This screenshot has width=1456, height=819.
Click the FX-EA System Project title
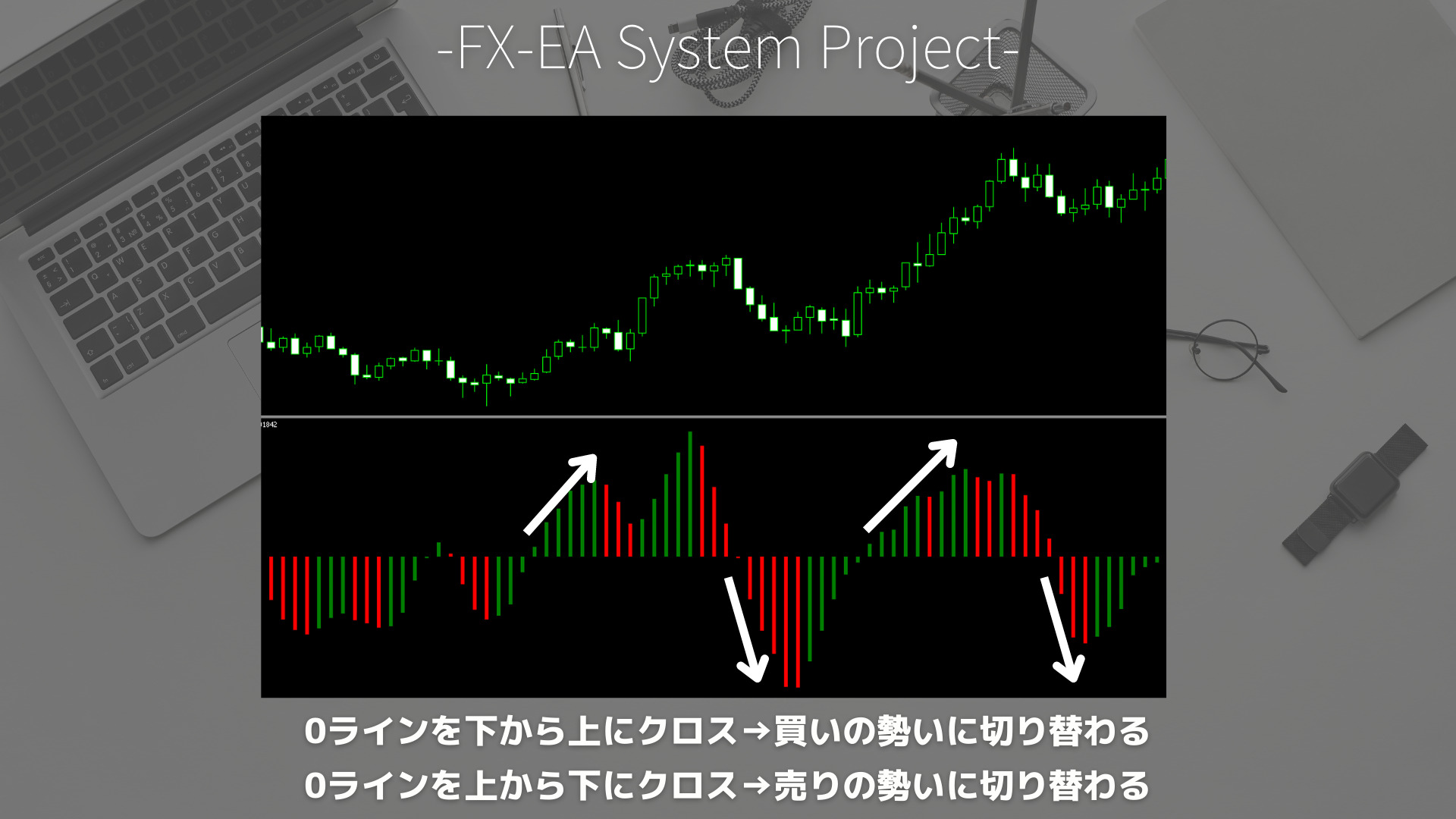pos(728,40)
